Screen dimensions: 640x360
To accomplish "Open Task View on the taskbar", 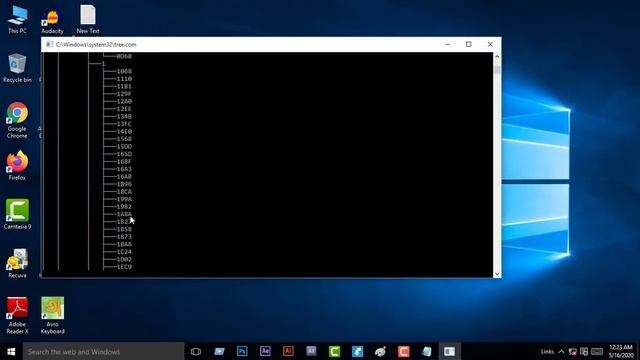I will (196, 351).
